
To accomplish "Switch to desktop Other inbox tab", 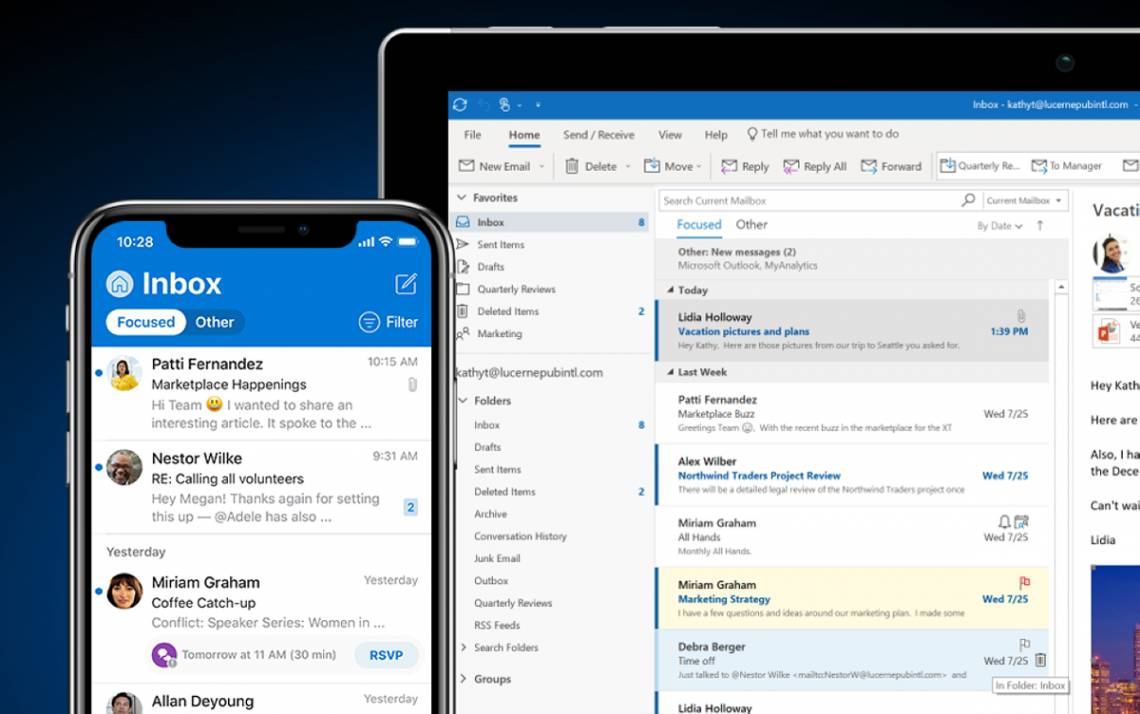I will coord(751,225).
